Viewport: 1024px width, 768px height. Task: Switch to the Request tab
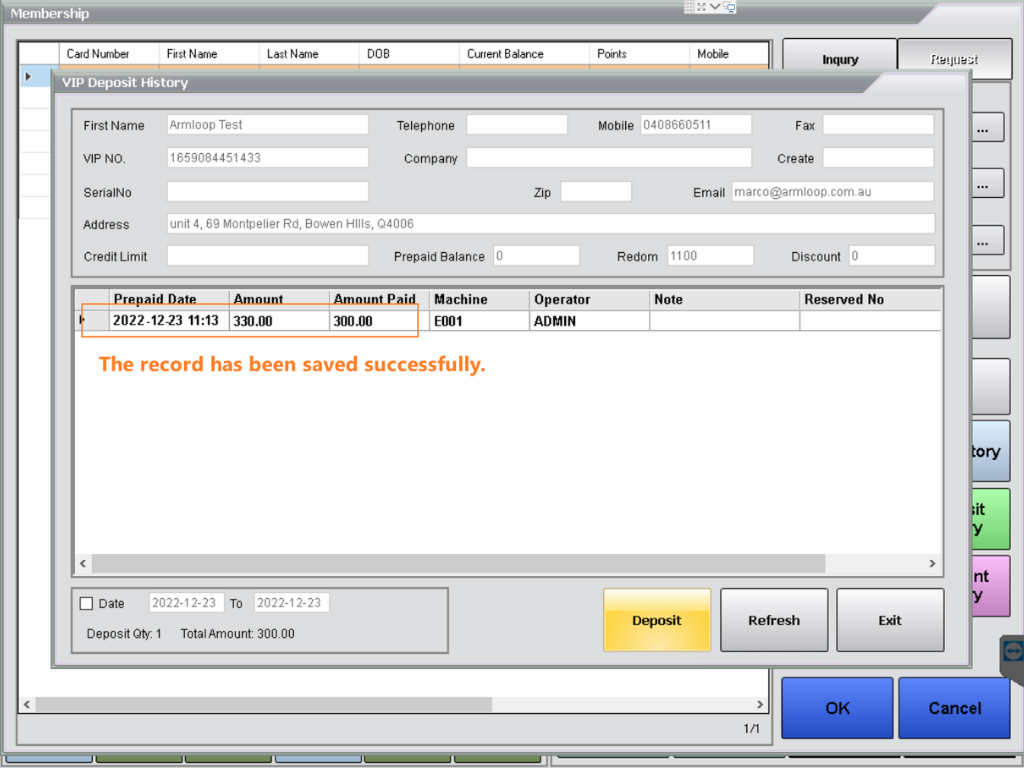(953, 59)
